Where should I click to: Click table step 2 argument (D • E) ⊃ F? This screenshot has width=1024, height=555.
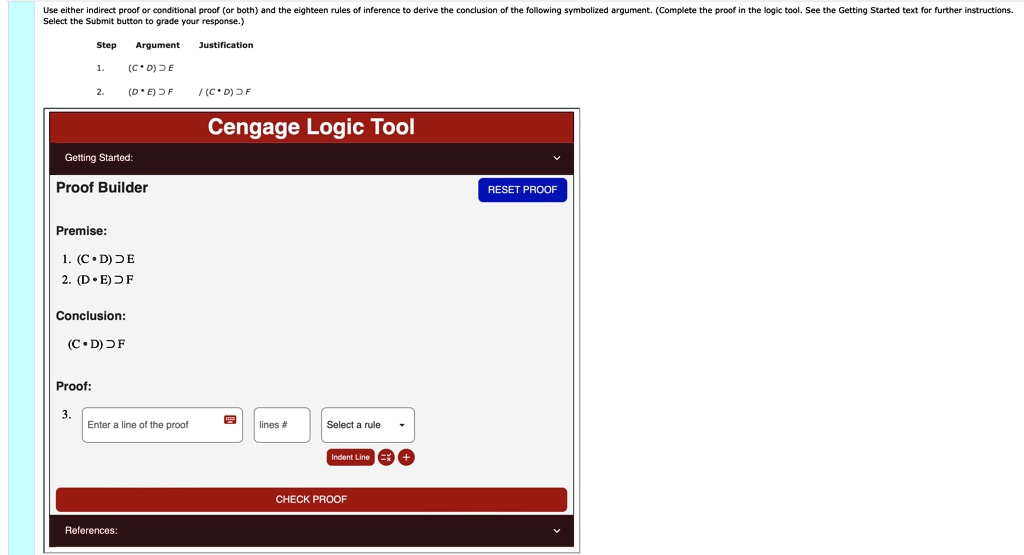151,92
